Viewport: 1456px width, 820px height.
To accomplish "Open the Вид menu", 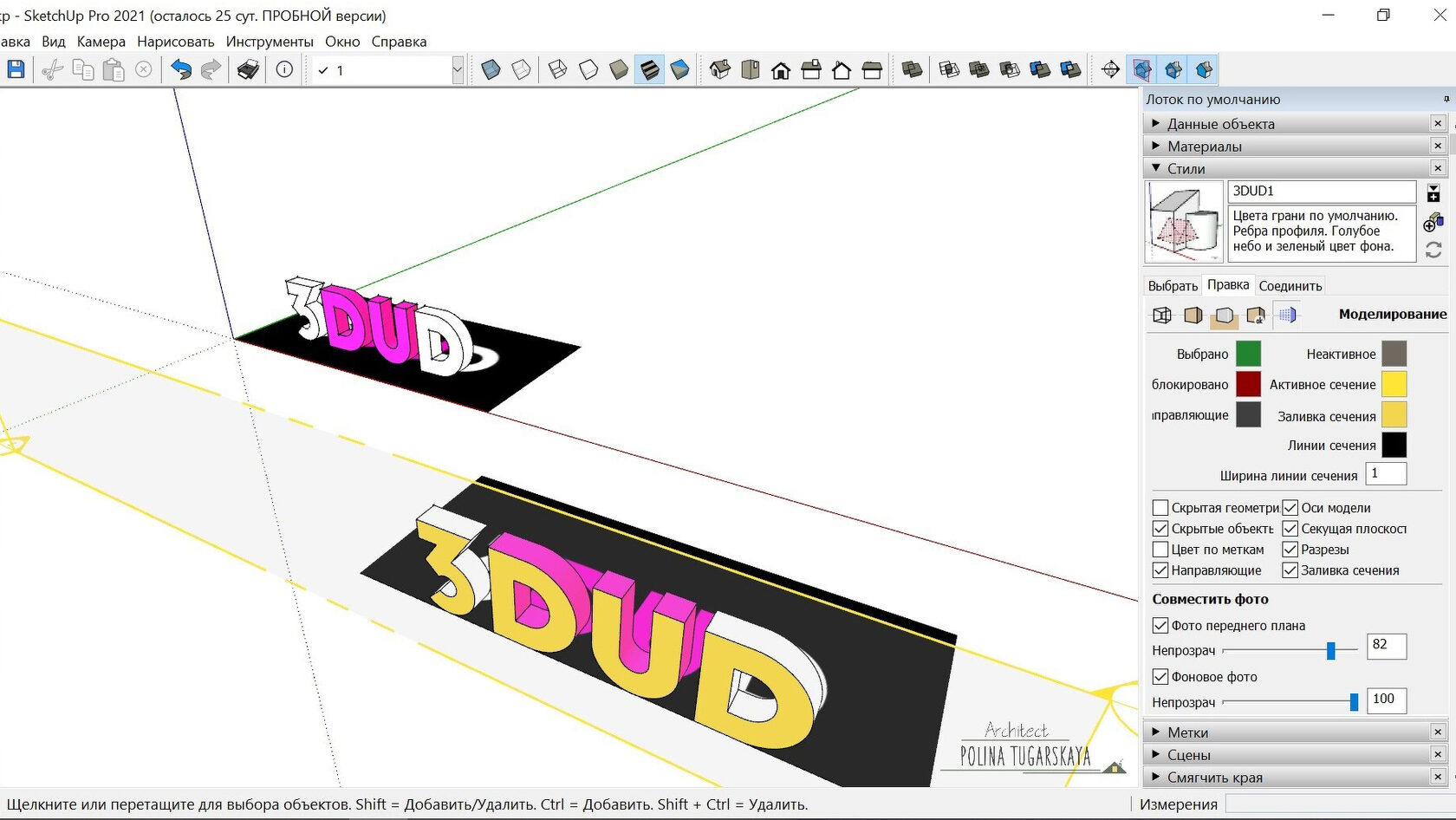I will tap(54, 42).
